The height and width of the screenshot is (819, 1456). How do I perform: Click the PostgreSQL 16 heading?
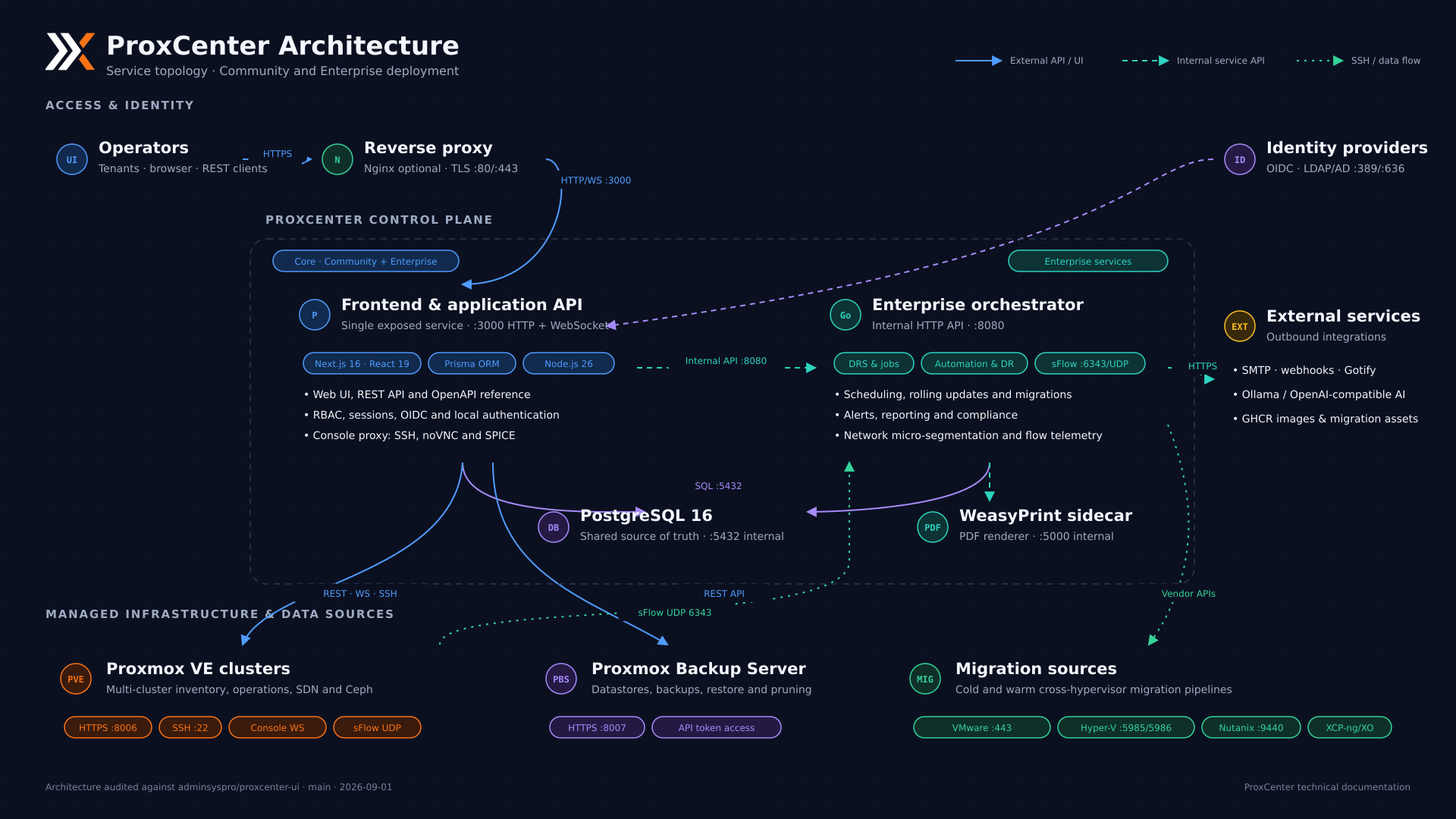[646, 516]
